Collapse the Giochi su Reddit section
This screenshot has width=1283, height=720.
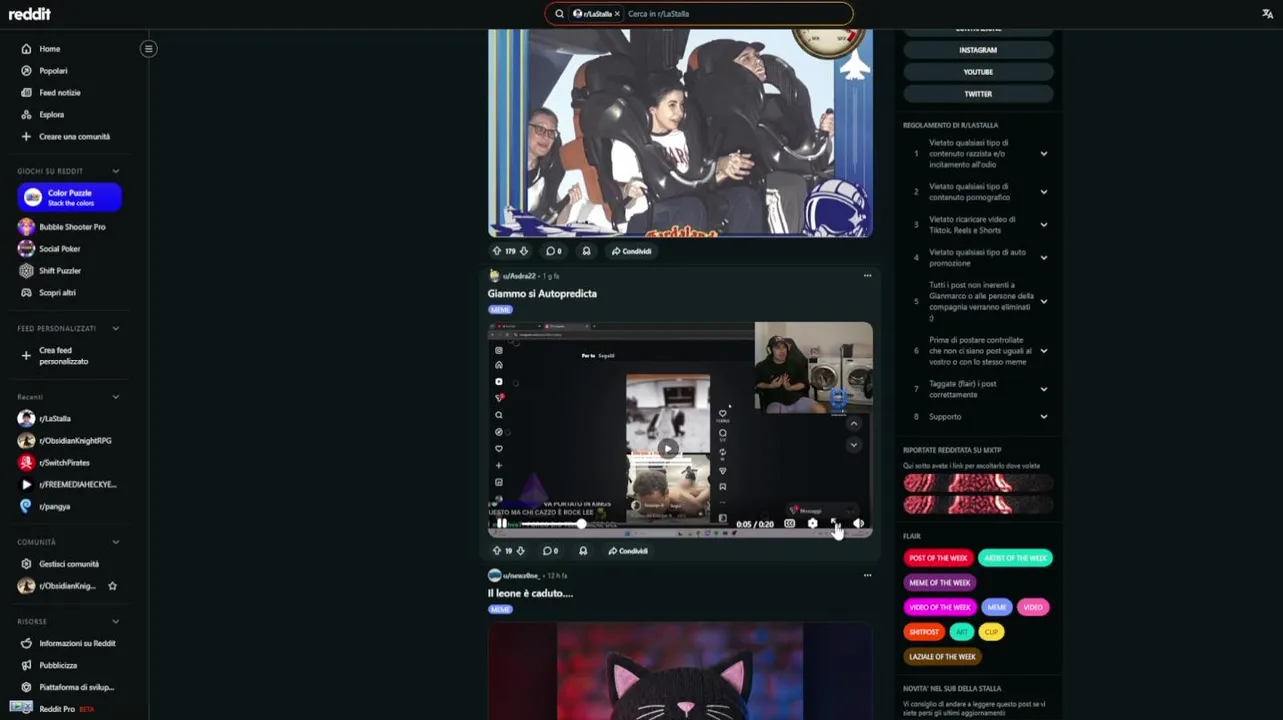click(115, 171)
